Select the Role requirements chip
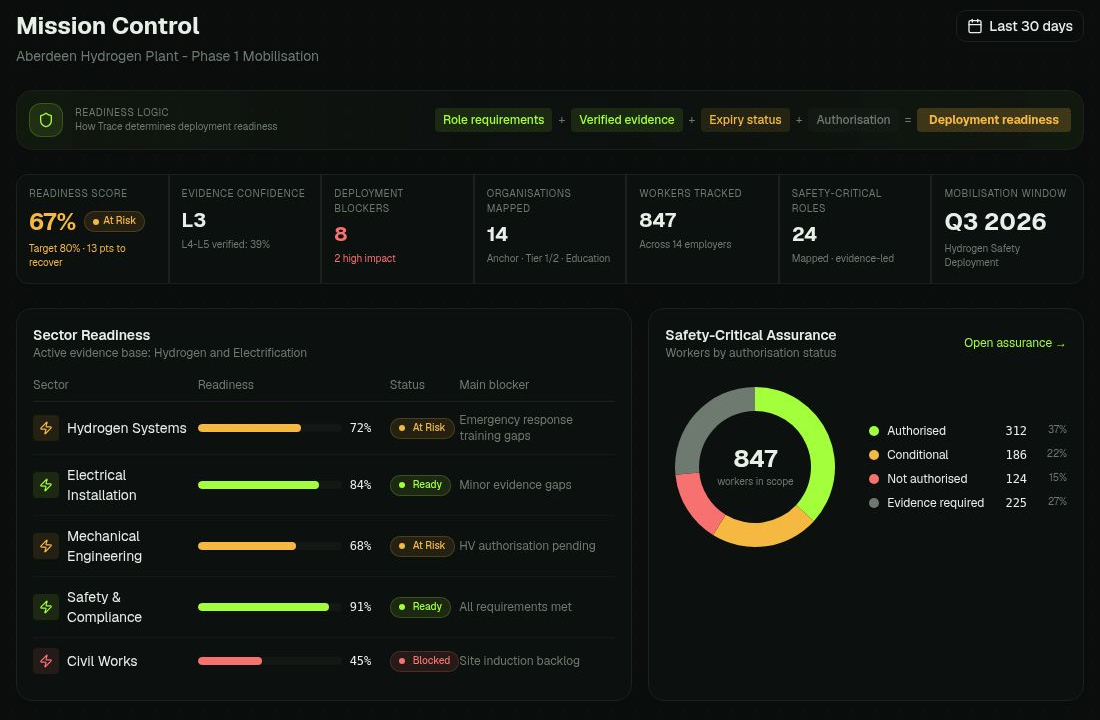The width and height of the screenshot is (1100, 720). (x=493, y=120)
